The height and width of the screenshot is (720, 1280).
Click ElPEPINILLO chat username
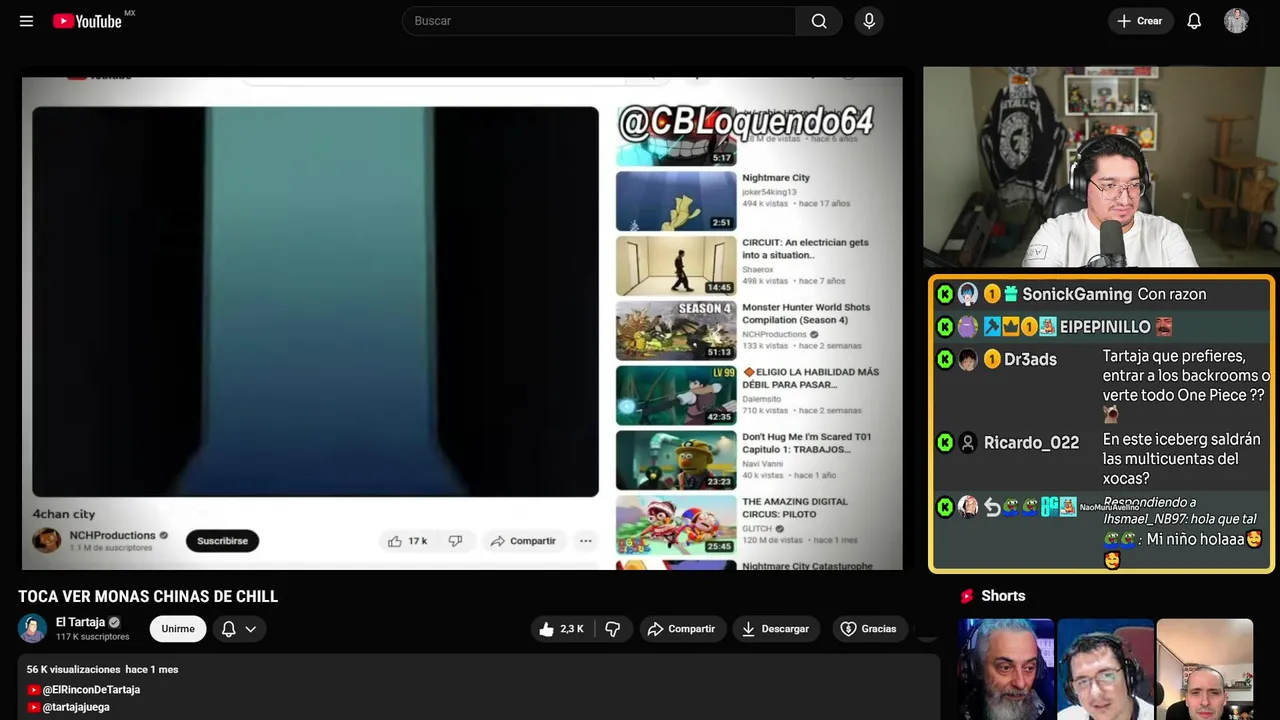(1105, 327)
